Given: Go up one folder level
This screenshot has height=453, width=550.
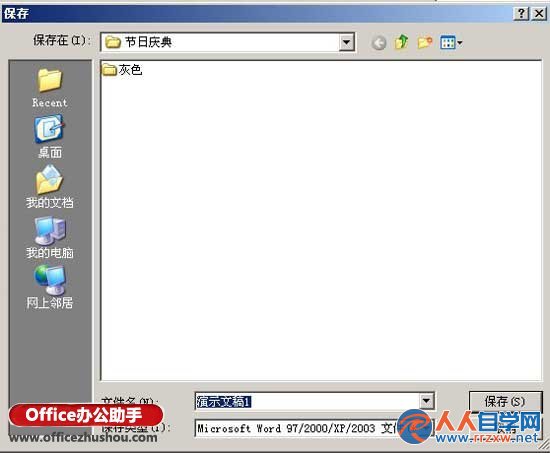Looking at the screenshot, I should pos(401,42).
